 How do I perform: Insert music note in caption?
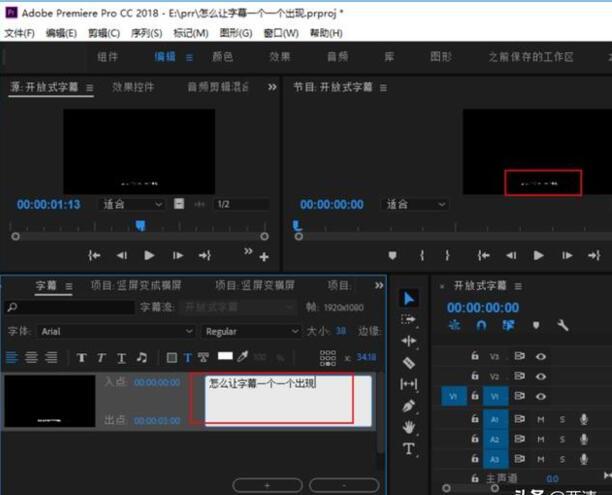pos(142,357)
